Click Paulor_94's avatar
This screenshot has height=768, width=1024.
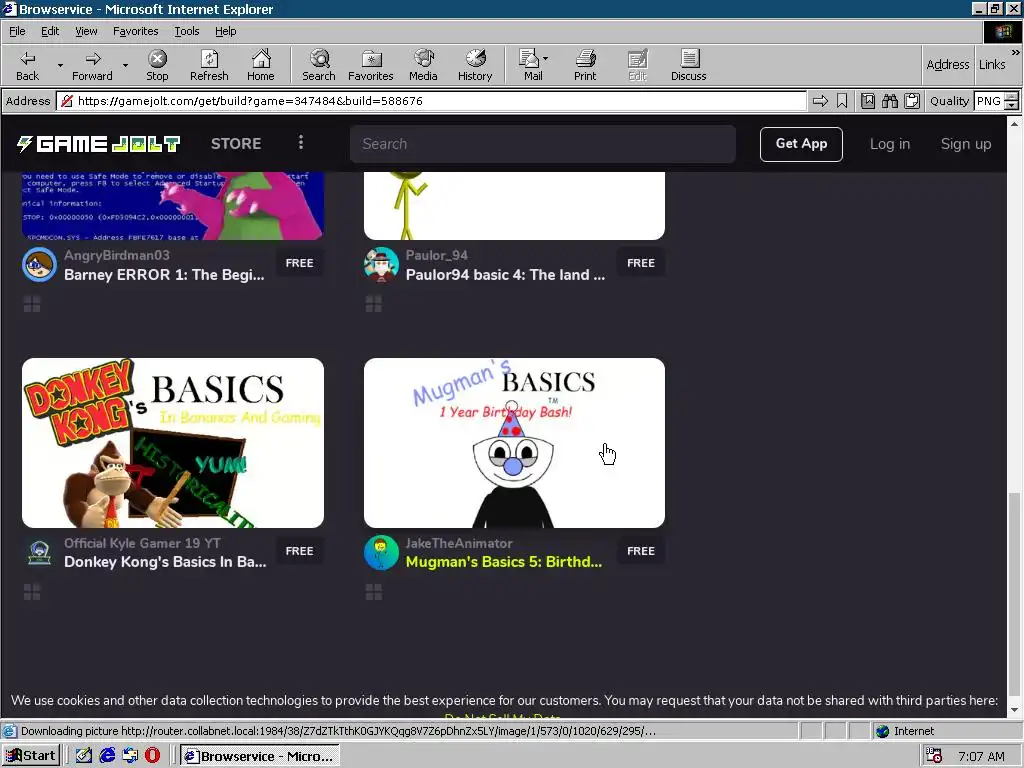(381, 264)
